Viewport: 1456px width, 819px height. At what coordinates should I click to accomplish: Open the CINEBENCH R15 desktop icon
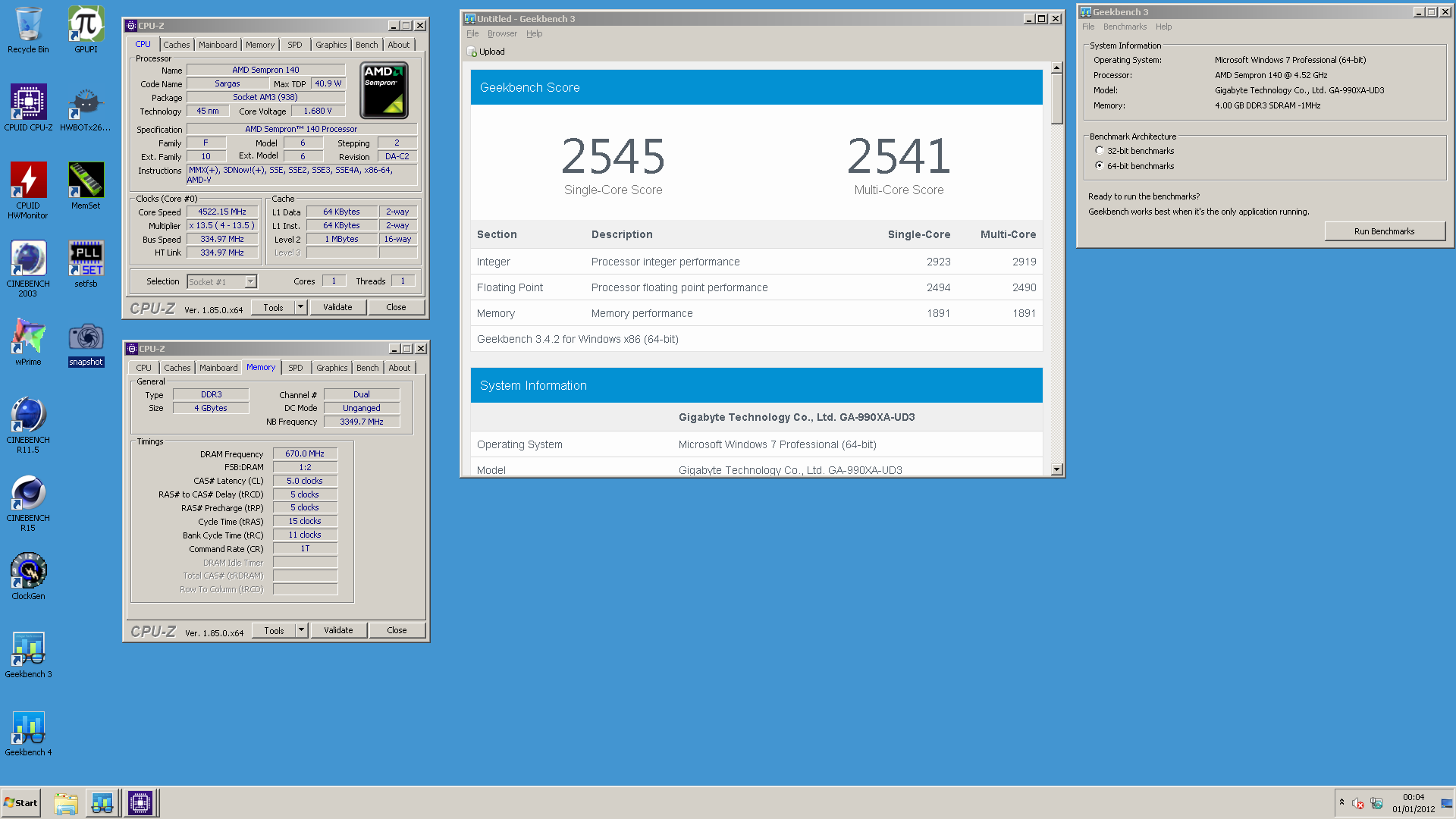pos(28,503)
